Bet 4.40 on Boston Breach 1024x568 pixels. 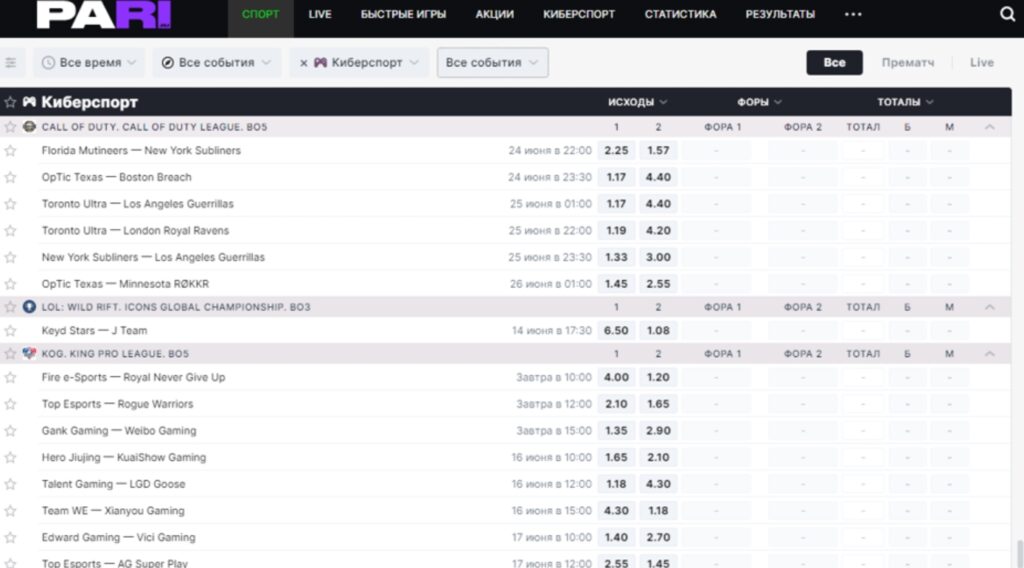658,178
